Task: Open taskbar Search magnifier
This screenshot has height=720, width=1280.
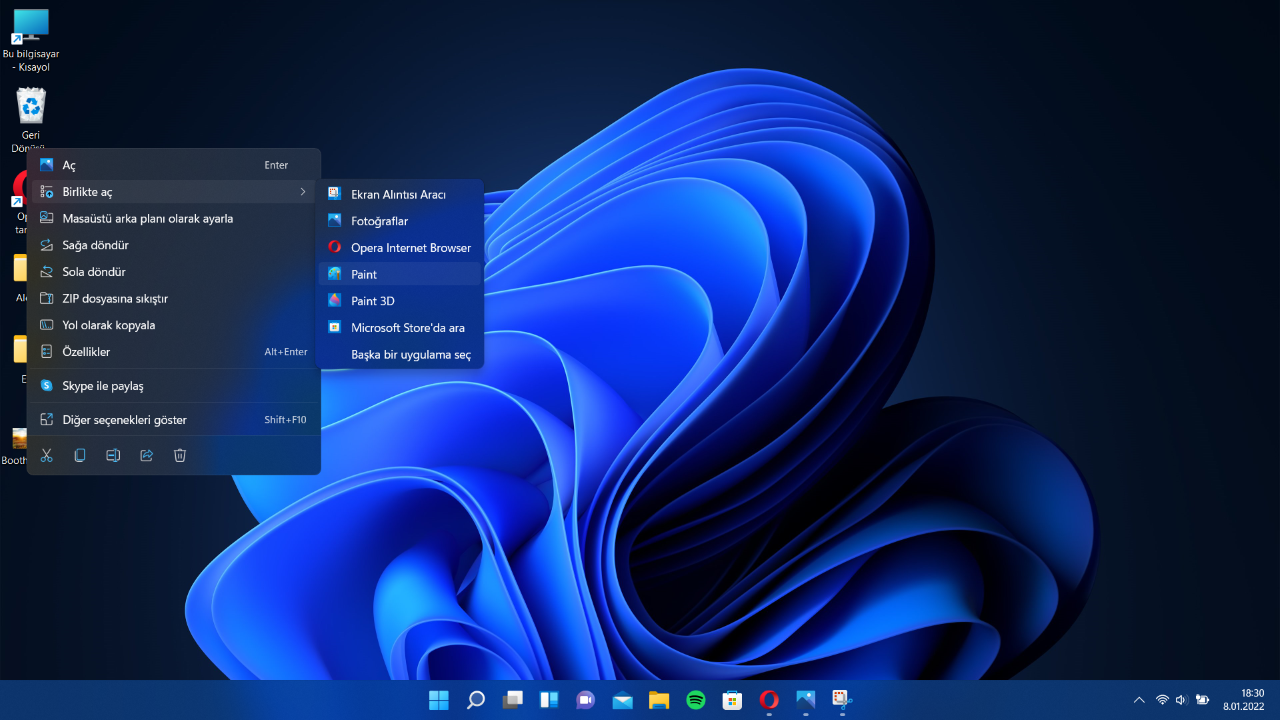Action: click(x=476, y=700)
